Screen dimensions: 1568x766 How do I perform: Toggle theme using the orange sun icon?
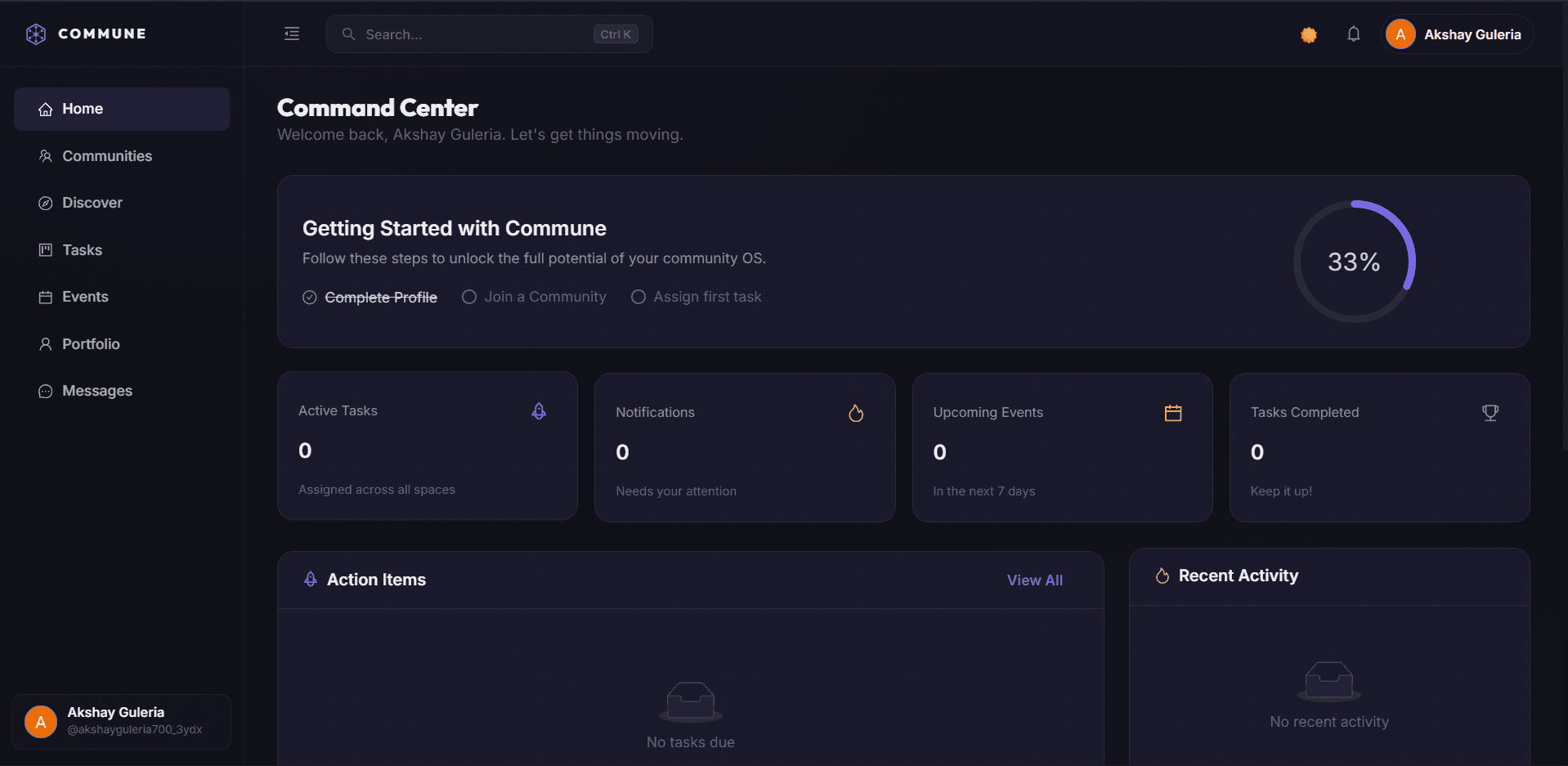click(x=1309, y=34)
